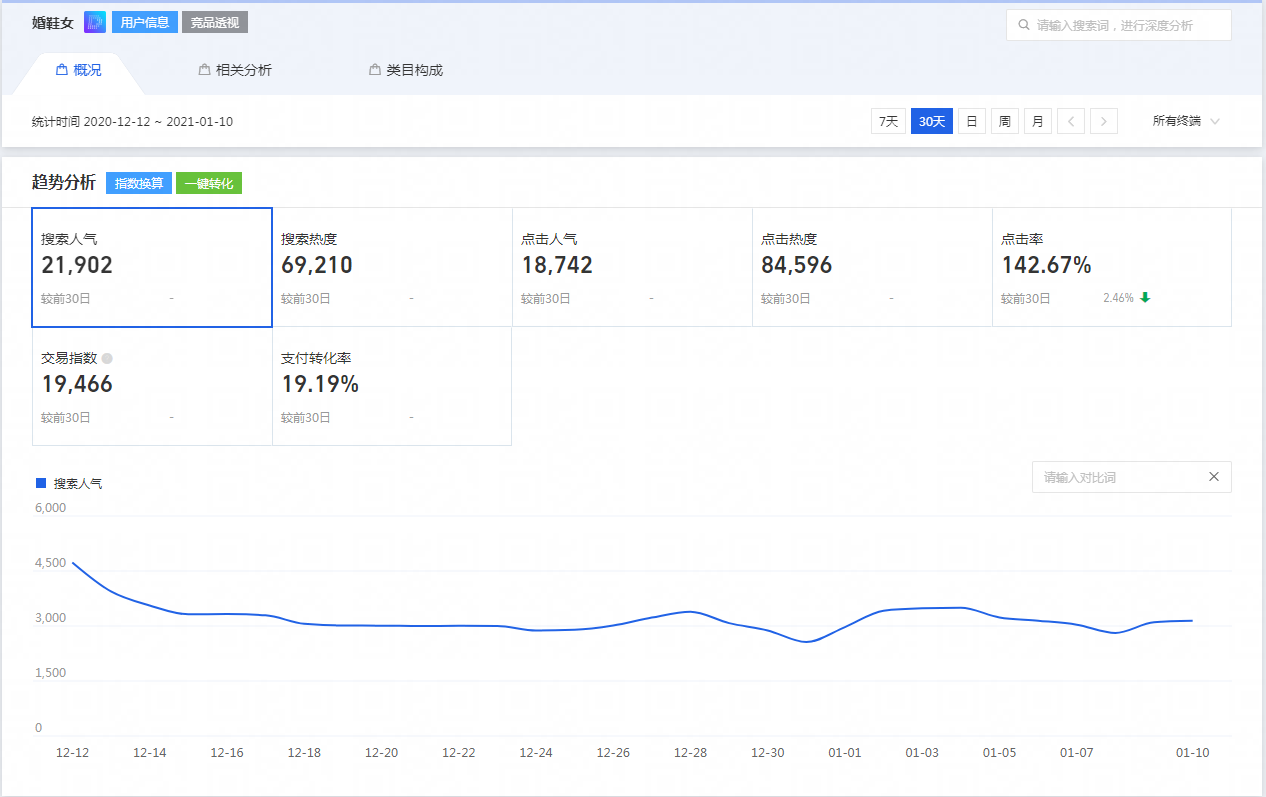Open the 所有终端 dropdown
The width and height of the screenshot is (1266, 797).
tap(1186, 121)
